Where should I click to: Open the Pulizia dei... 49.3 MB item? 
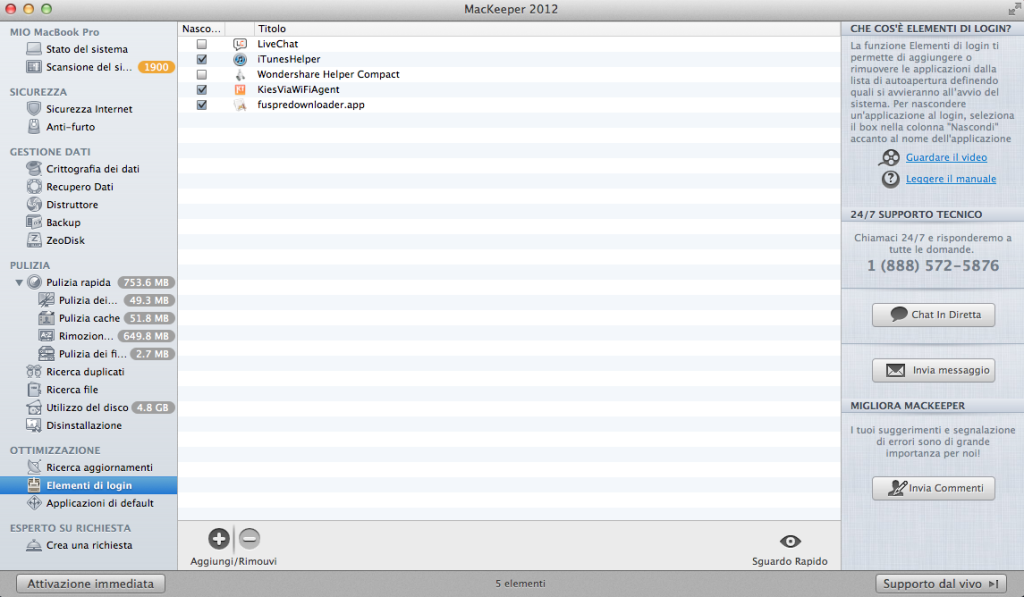(x=89, y=300)
